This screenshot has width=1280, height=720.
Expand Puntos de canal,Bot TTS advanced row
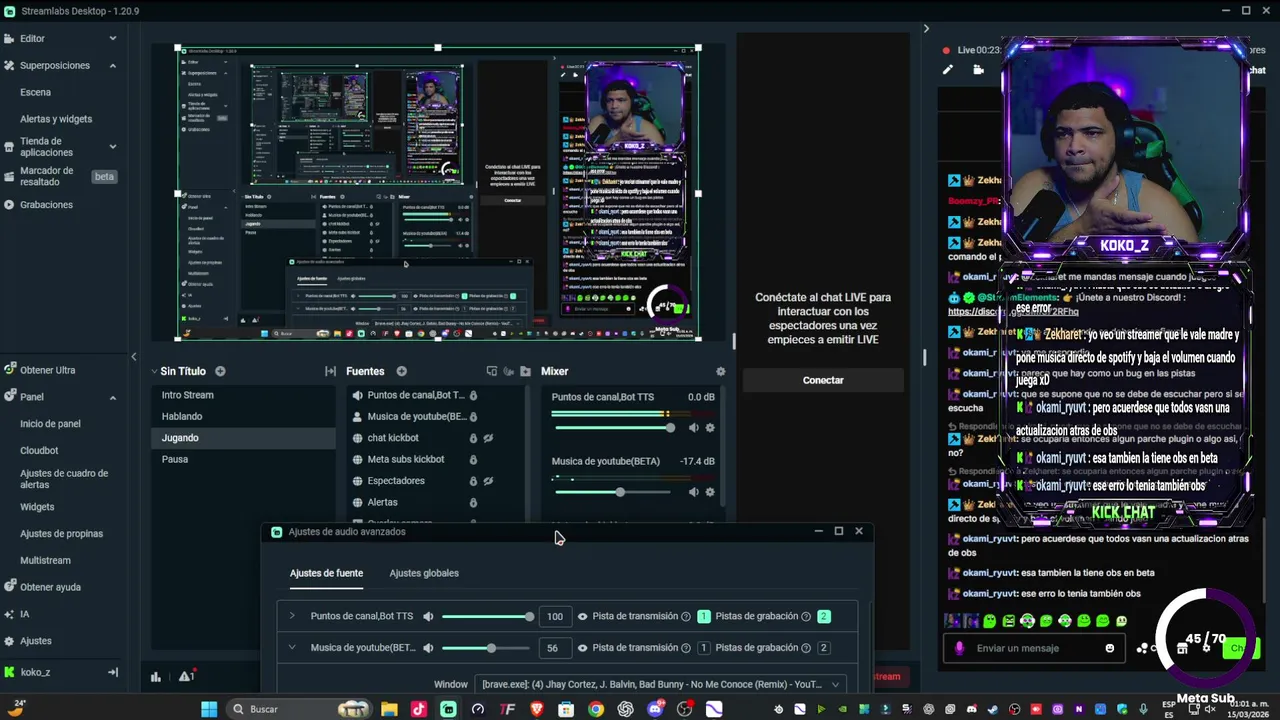point(292,616)
